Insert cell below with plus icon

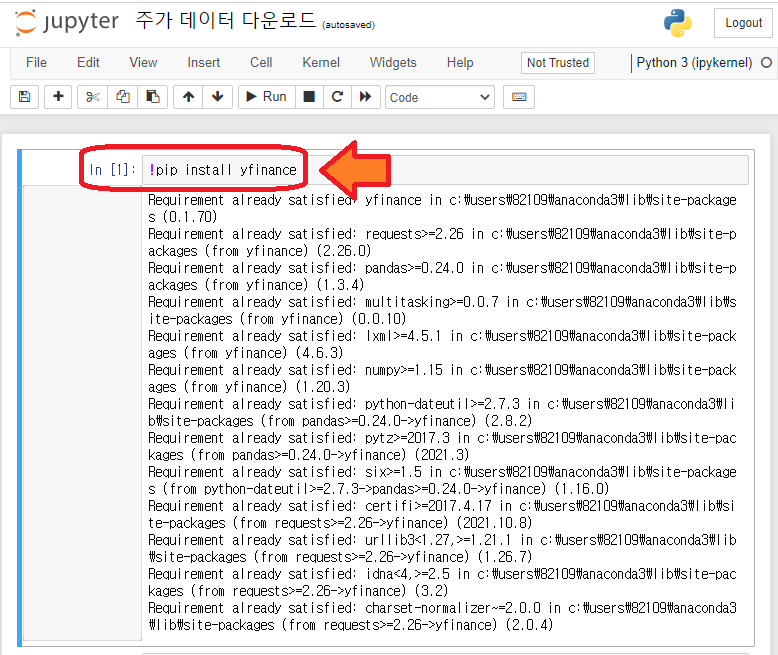[58, 97]
